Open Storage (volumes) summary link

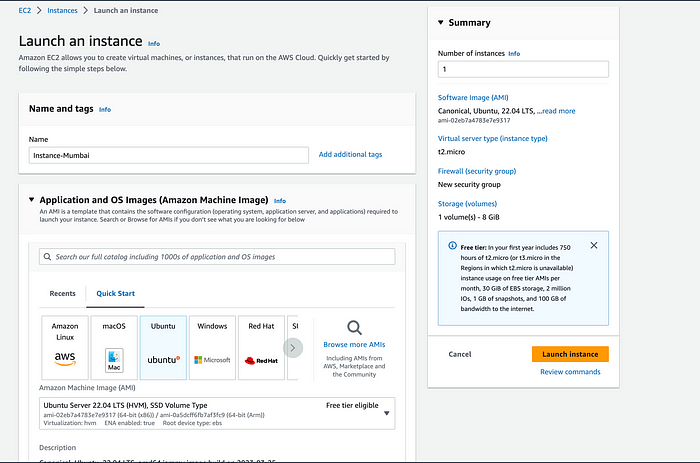click(467, 204)
